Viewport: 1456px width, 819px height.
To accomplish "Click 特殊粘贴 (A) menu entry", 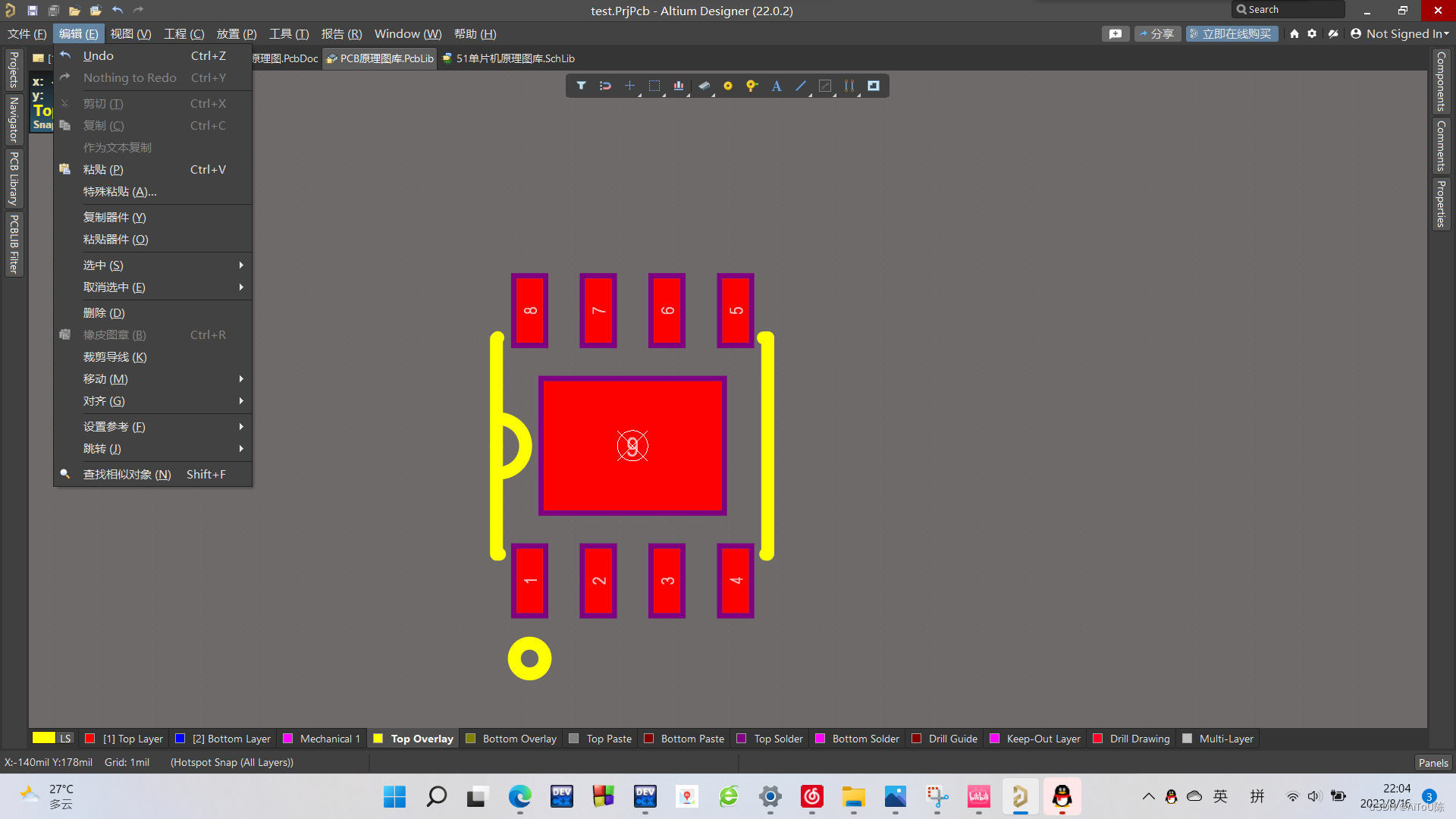I will pyautogui.click(x=120, y=191).
